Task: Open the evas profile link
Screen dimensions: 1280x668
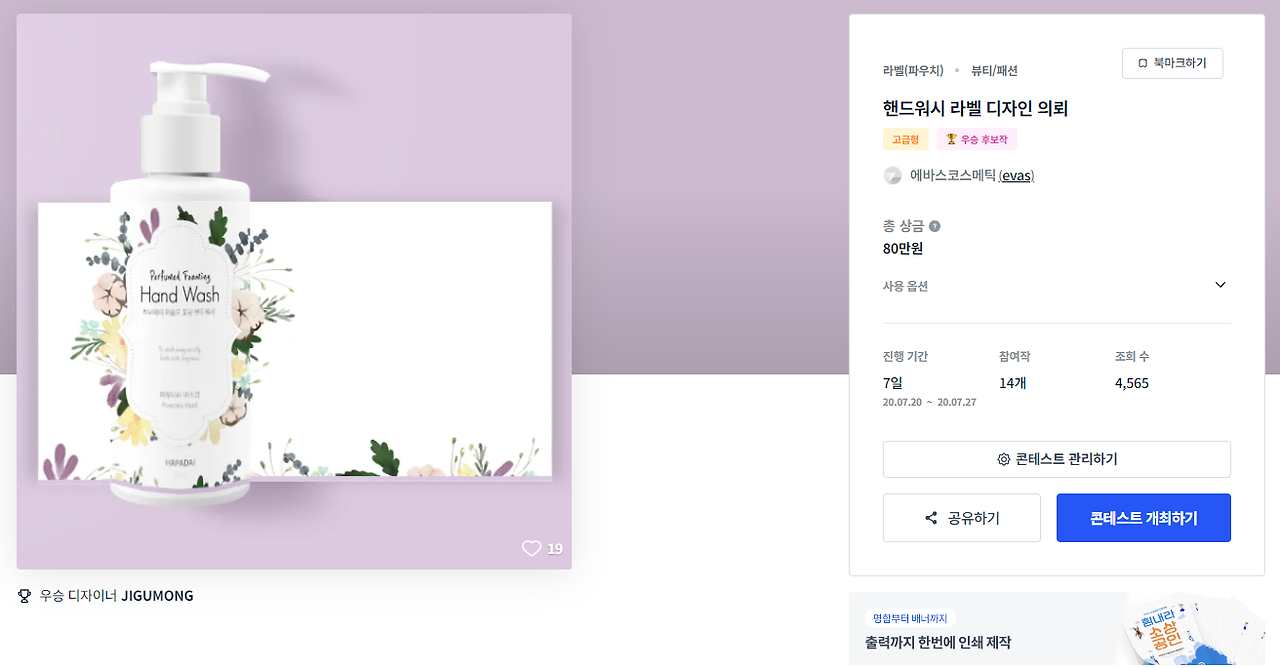Action: 1017,175
